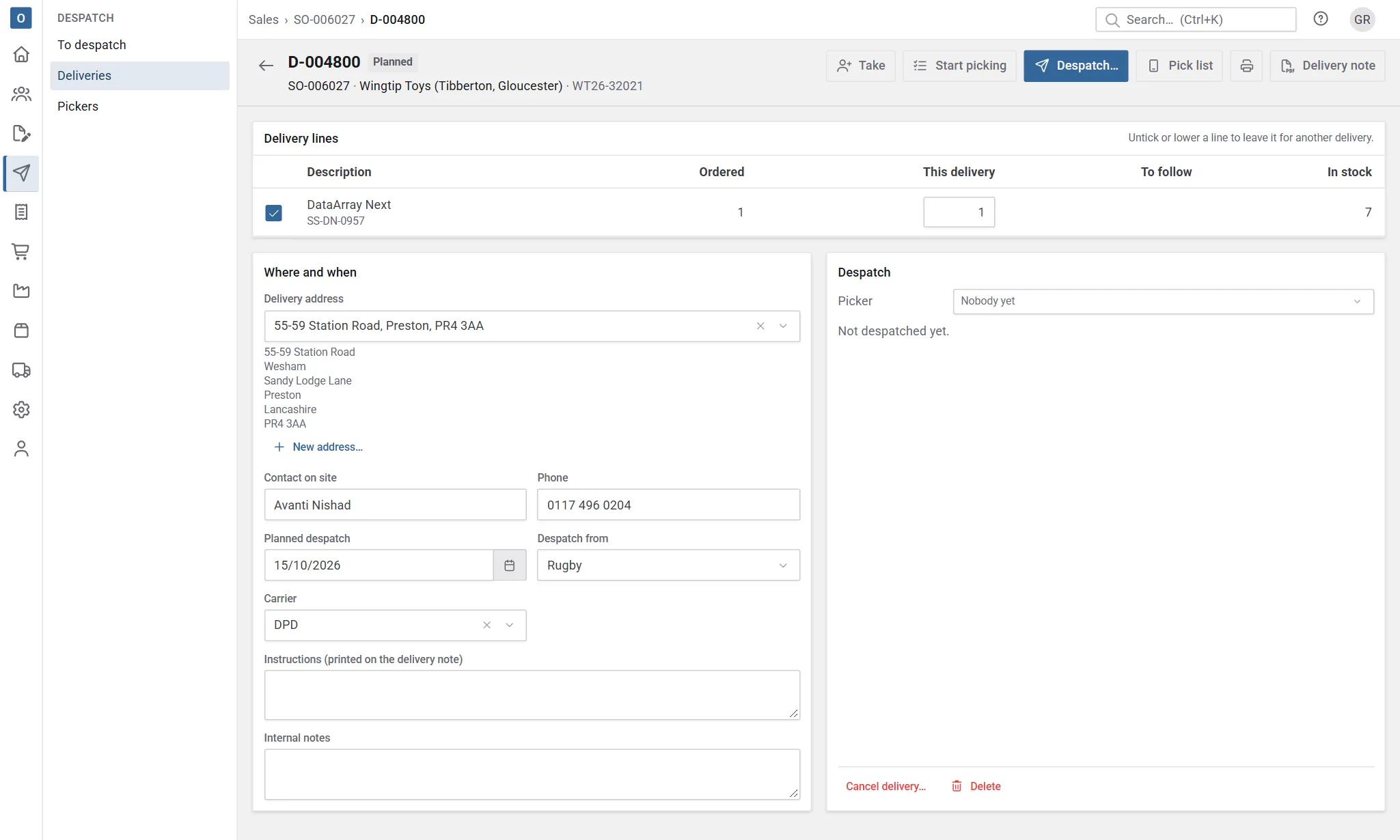This screenshot has height=840, width=1400.
Task: Click the blue Despatch… button
Action: click(x=1075, y=66)
